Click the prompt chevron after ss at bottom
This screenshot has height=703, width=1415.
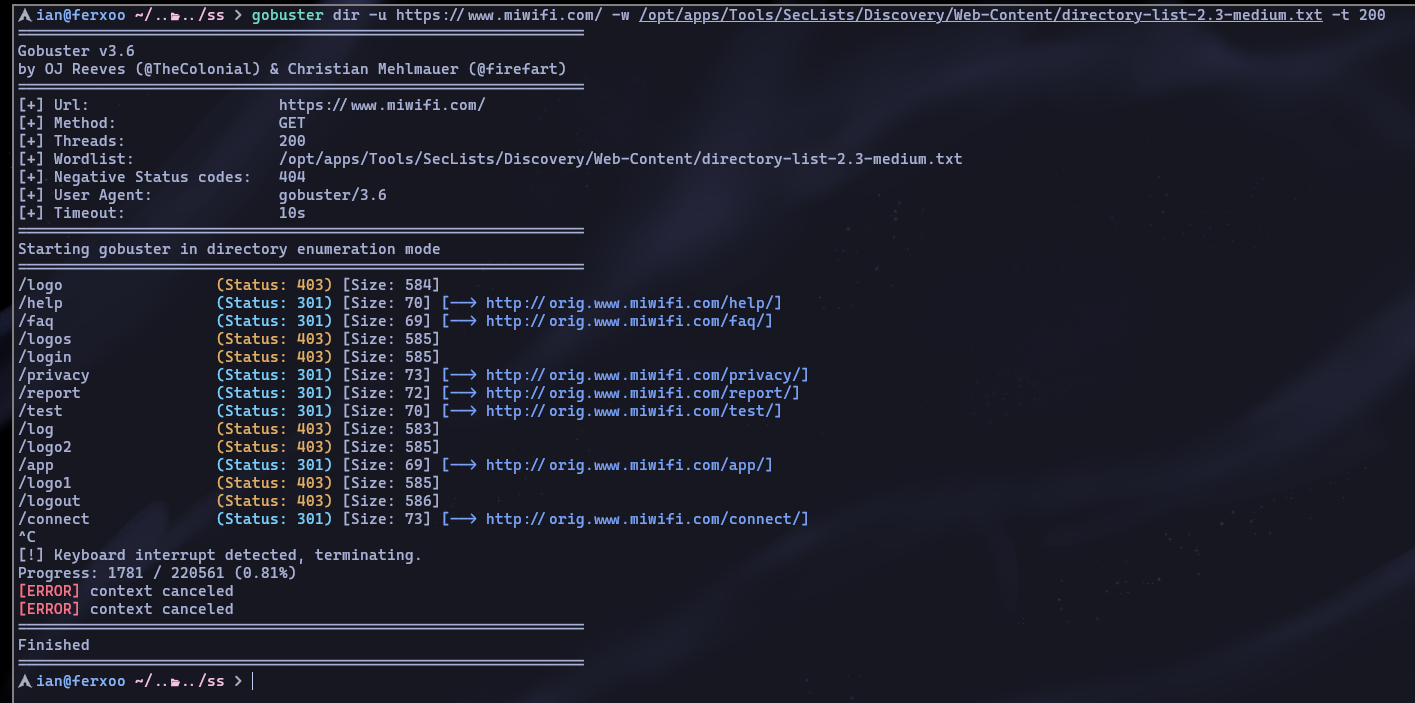[237, 681]
